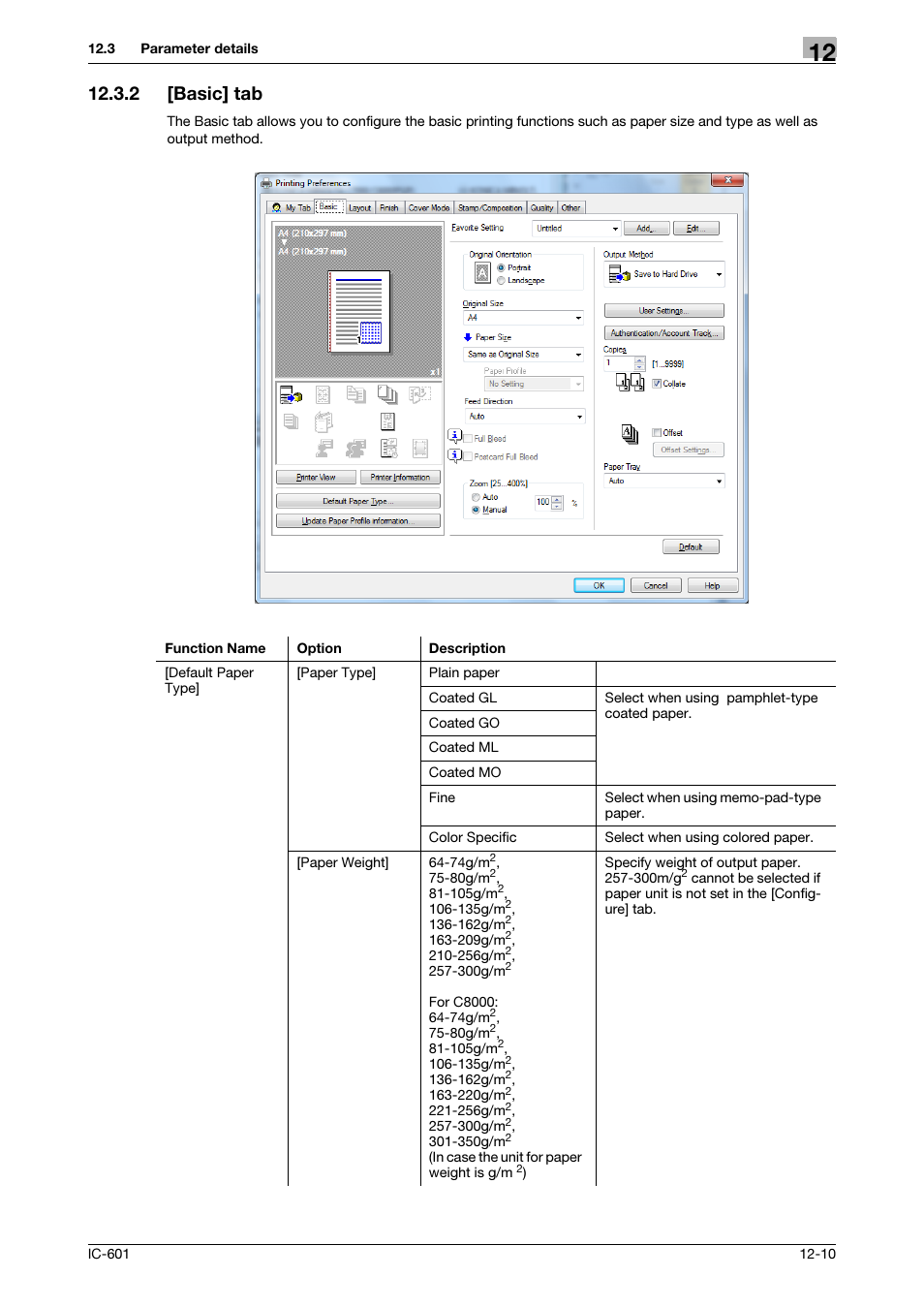Click the Offset stacked pages icon

tap(630, 434)
